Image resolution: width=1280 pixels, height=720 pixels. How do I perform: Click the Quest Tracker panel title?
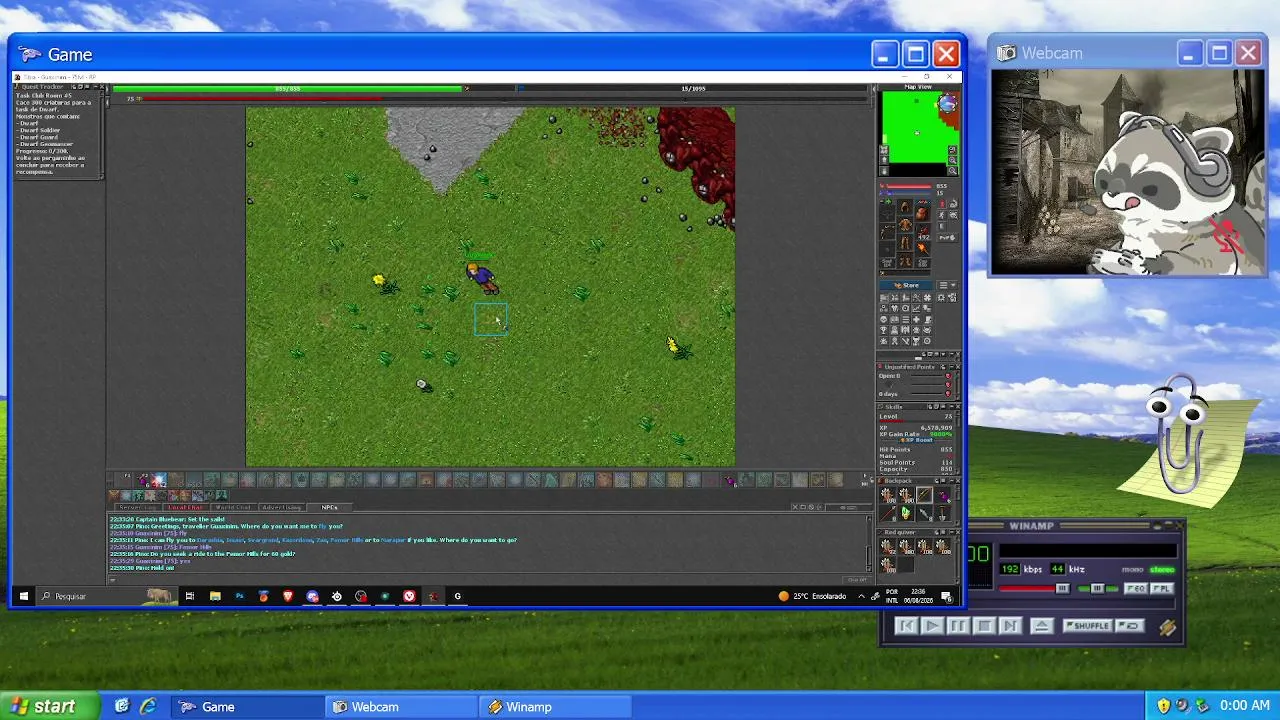click(x=42, y=87)
